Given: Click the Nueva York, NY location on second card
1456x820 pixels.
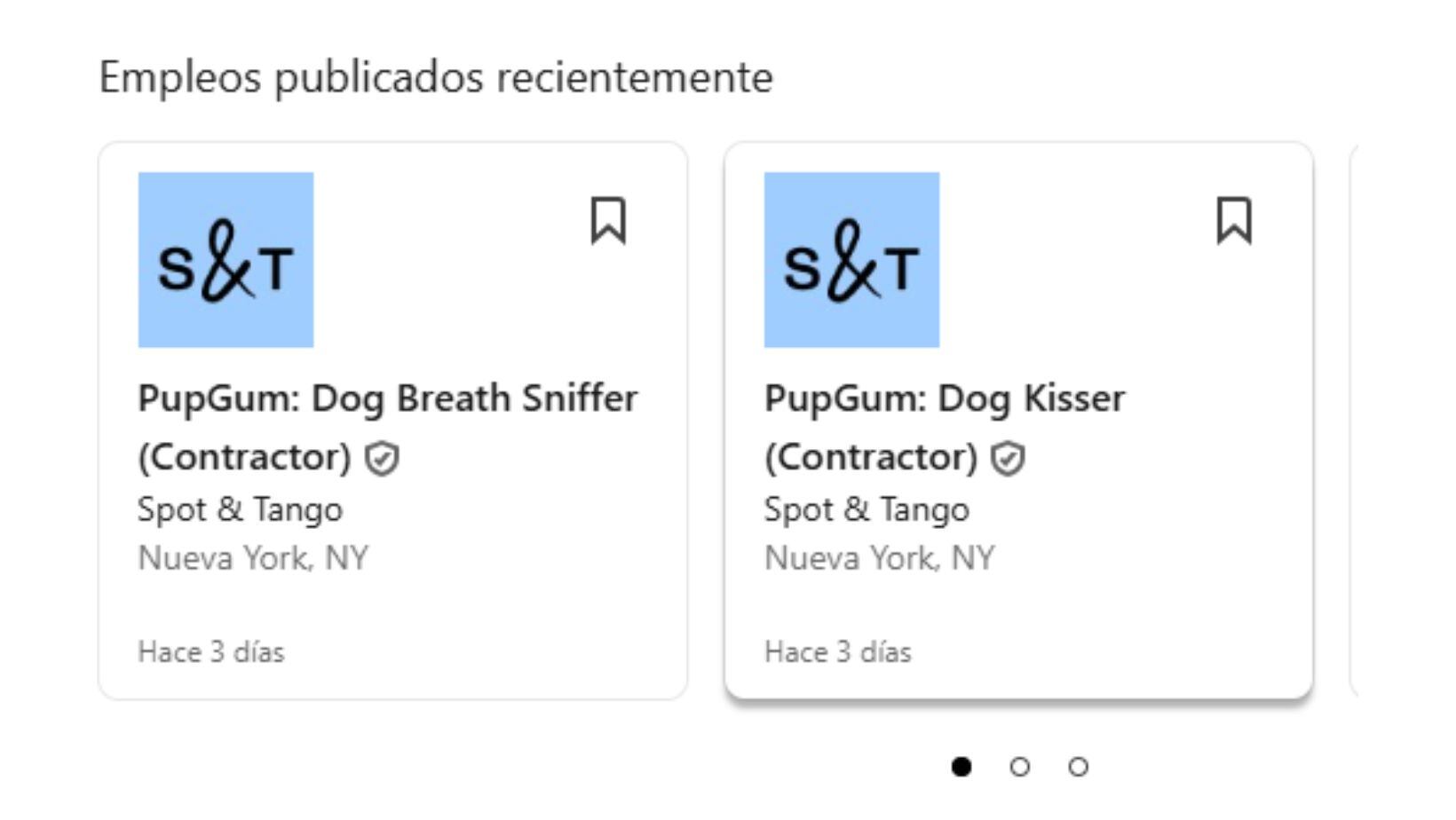Looking at the screenshot, I should (881, 558).
